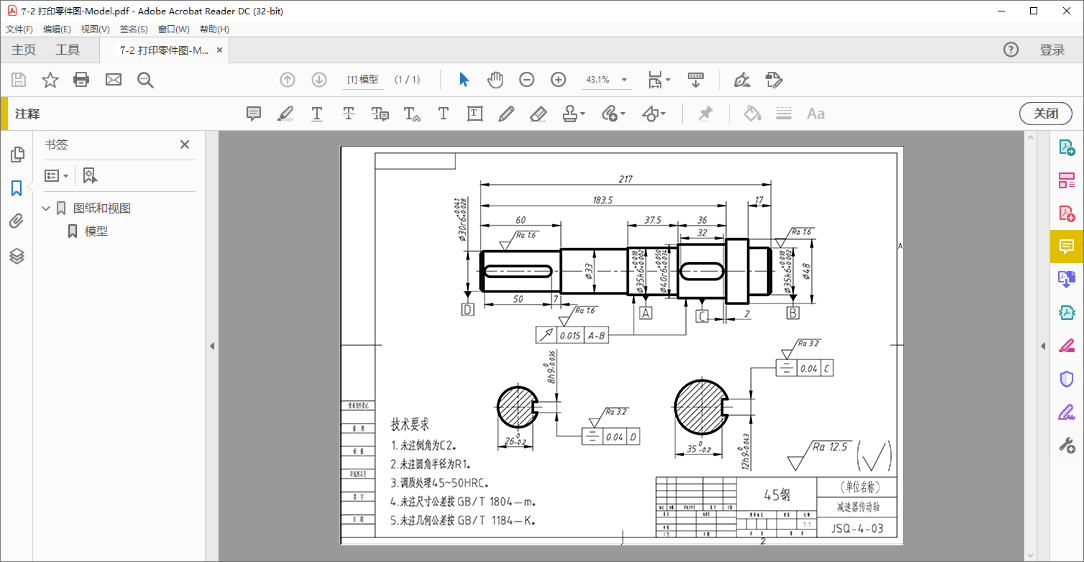Click the help question mark icon

pyautogui.click(x=1011, y=50)
